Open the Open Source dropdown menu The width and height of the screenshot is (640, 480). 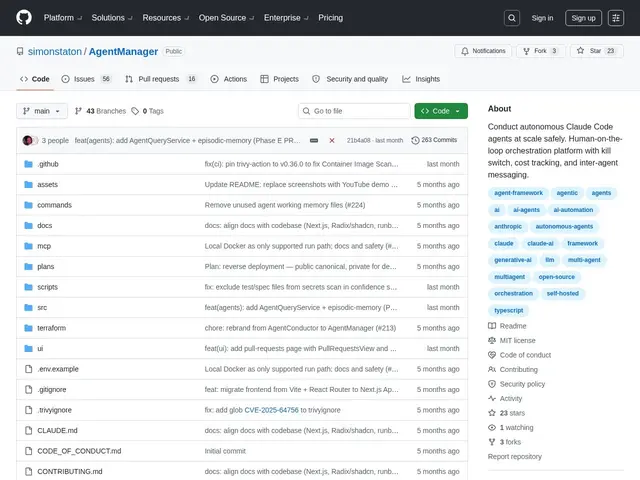point(226,18)
